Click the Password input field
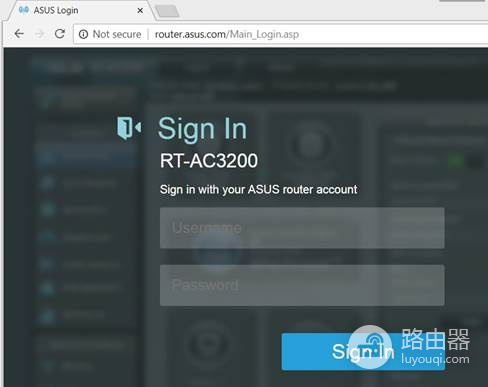 coord(302,285)
